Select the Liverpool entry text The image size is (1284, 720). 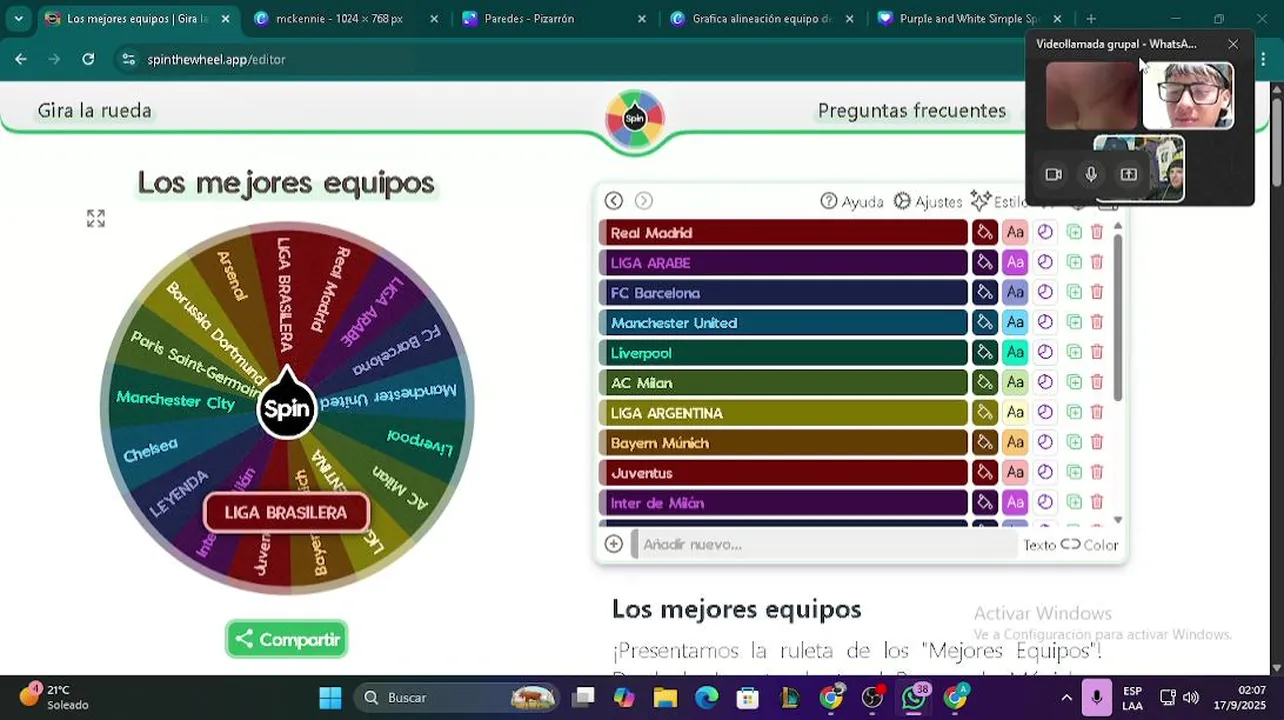point(783,353)
